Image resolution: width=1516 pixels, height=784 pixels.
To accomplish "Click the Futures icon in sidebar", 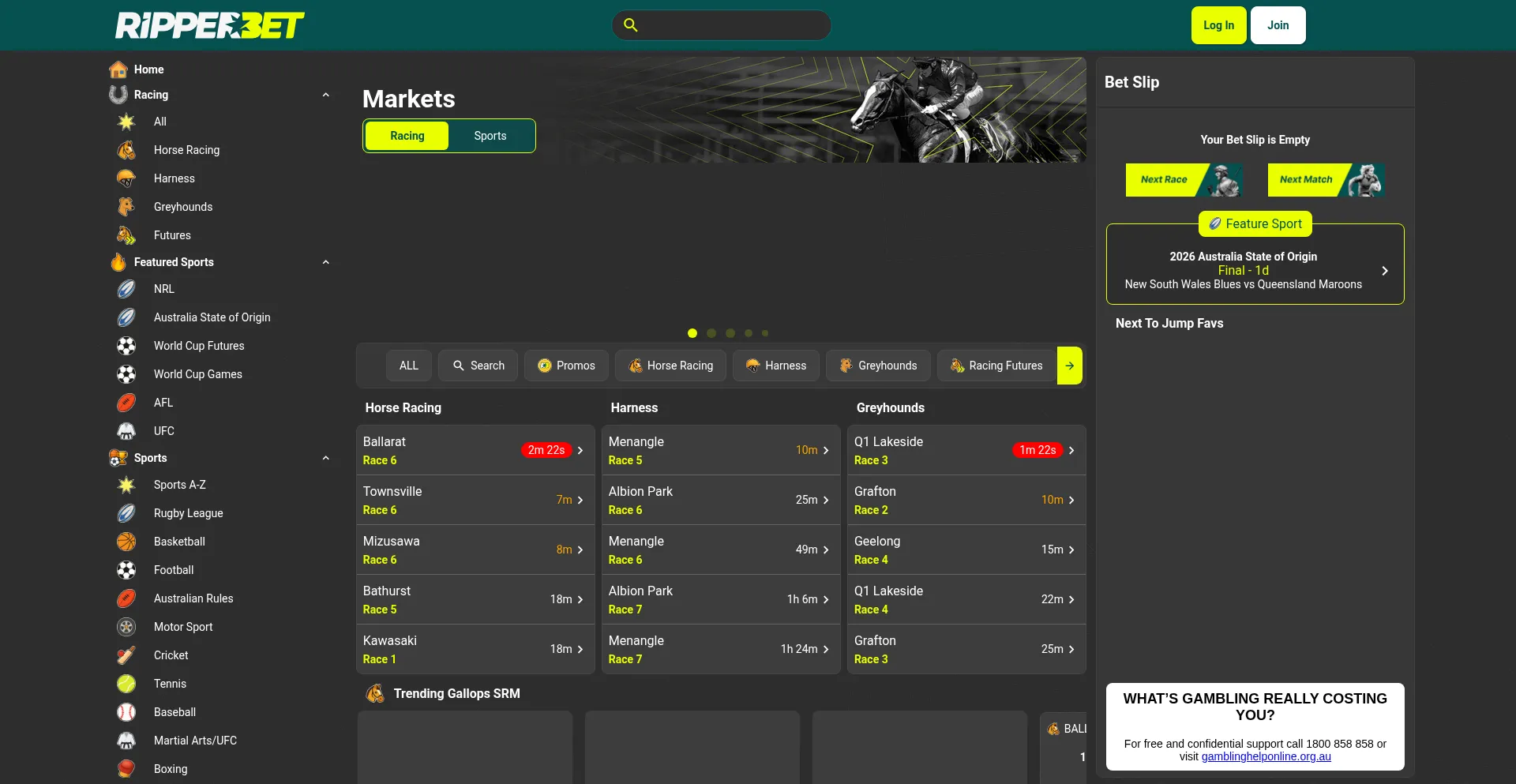I will point(126,235).
